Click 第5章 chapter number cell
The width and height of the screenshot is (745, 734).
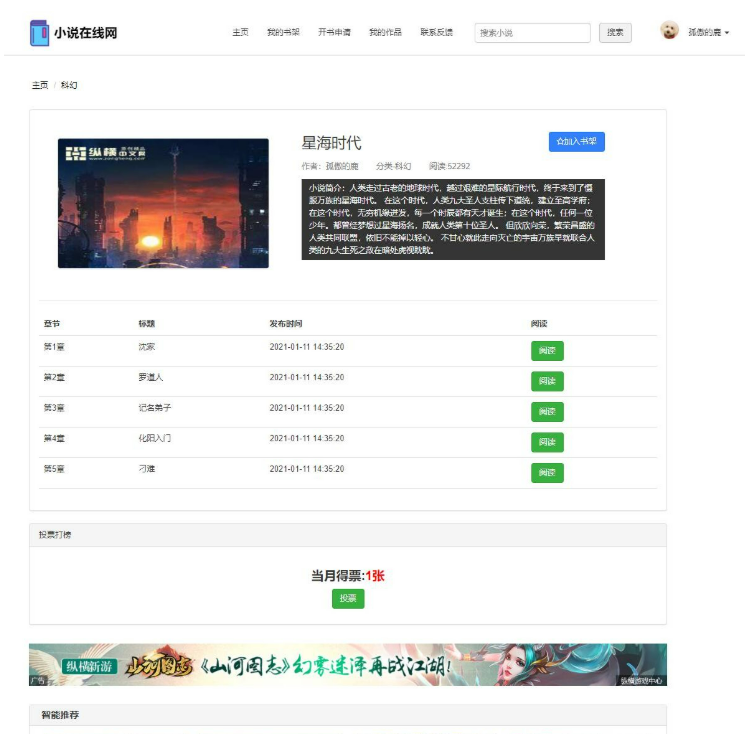coord(54,469)
